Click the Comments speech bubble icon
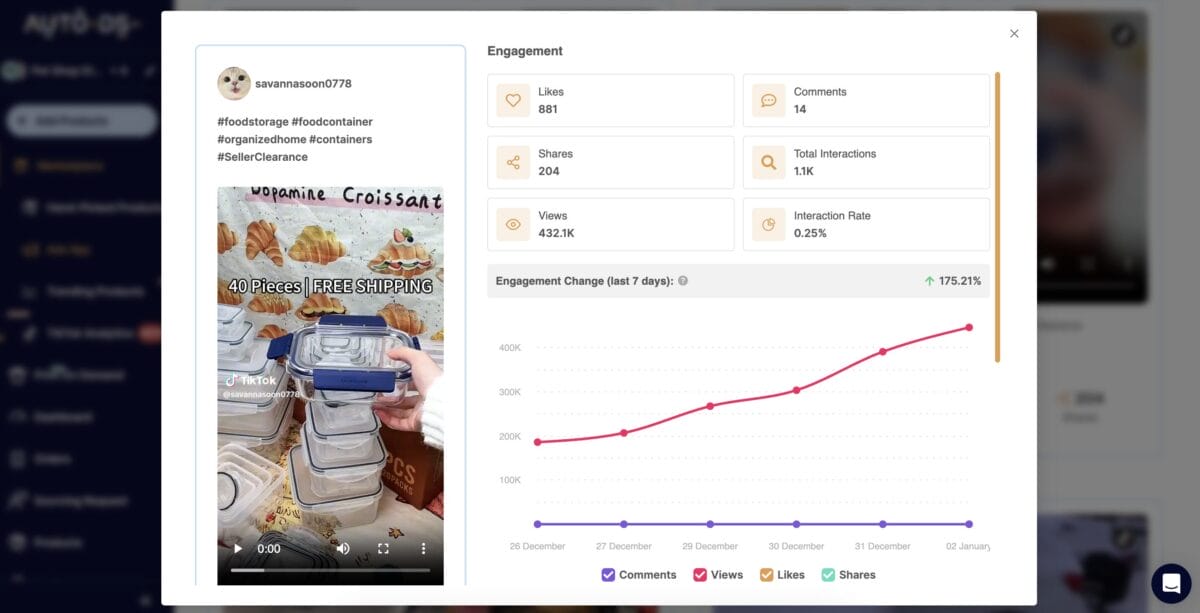Image resolution: width=1200 pixels, height=613 pixels. pos(768,100)
